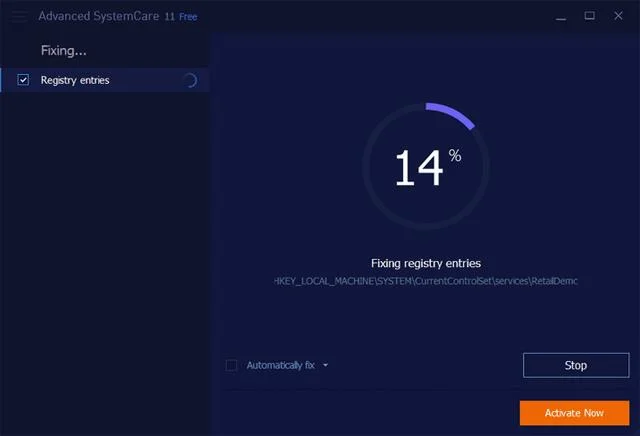Click the Free edition label in title
Viewport: 640px width, 436px height.
188,17
